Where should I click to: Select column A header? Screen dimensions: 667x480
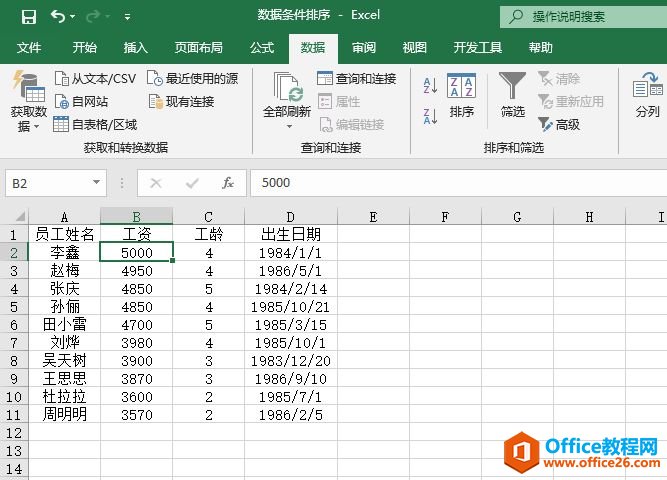pyautogui.click(x=64, y=217)
